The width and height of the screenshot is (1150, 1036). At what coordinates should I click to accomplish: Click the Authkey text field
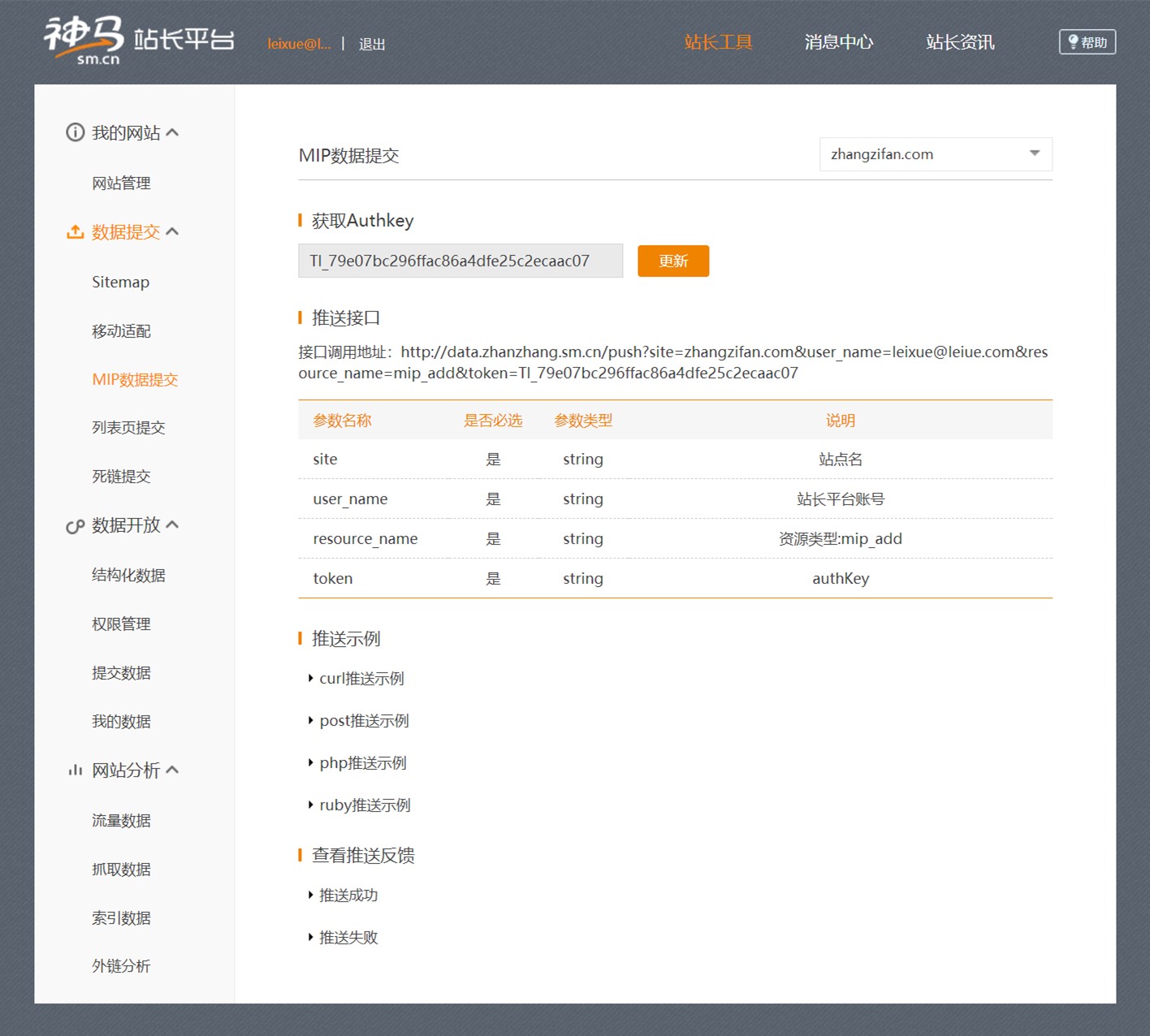[x=460, y=261]
